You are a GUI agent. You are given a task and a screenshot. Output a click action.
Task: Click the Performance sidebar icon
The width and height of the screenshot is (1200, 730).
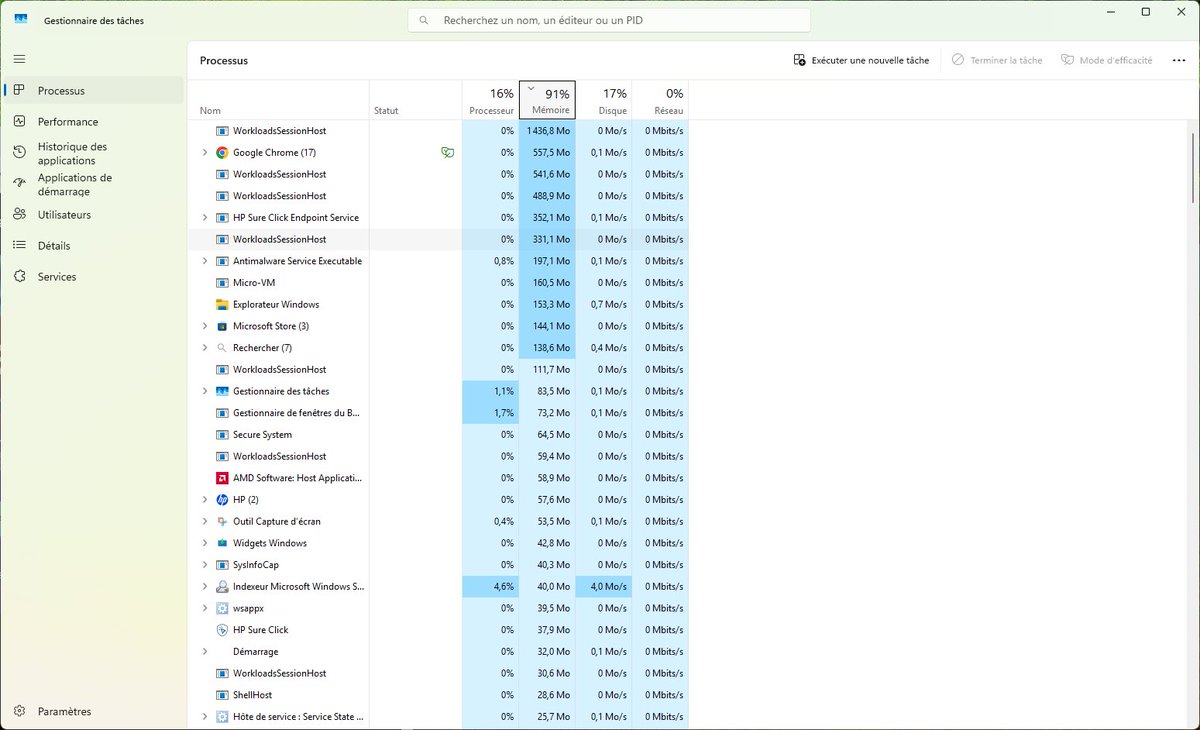[19, 121]
